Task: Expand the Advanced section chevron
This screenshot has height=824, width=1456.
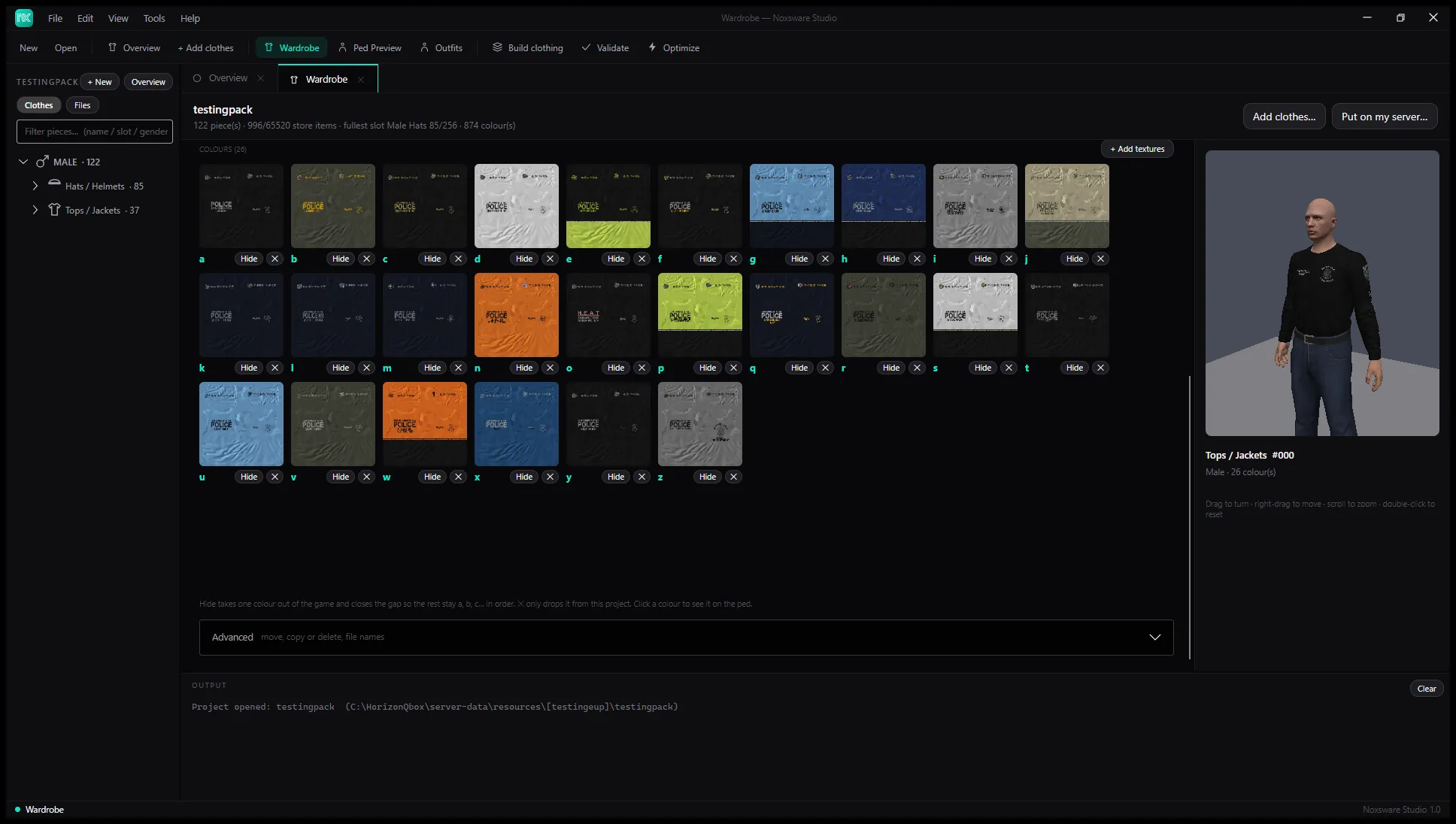Action: [1154, 637]
